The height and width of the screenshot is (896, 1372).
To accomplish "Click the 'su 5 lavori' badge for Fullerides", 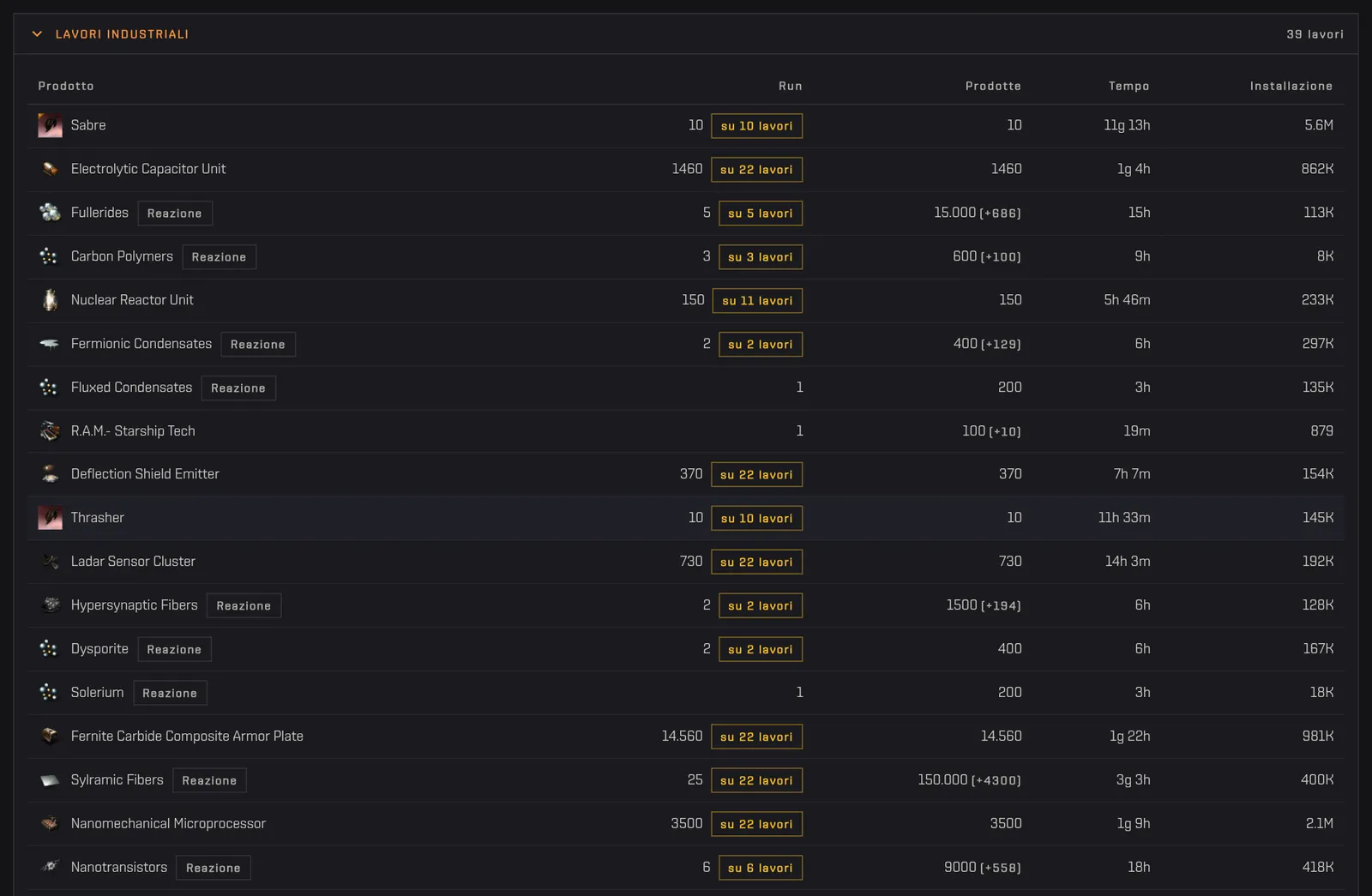I will tap(760, 213).
